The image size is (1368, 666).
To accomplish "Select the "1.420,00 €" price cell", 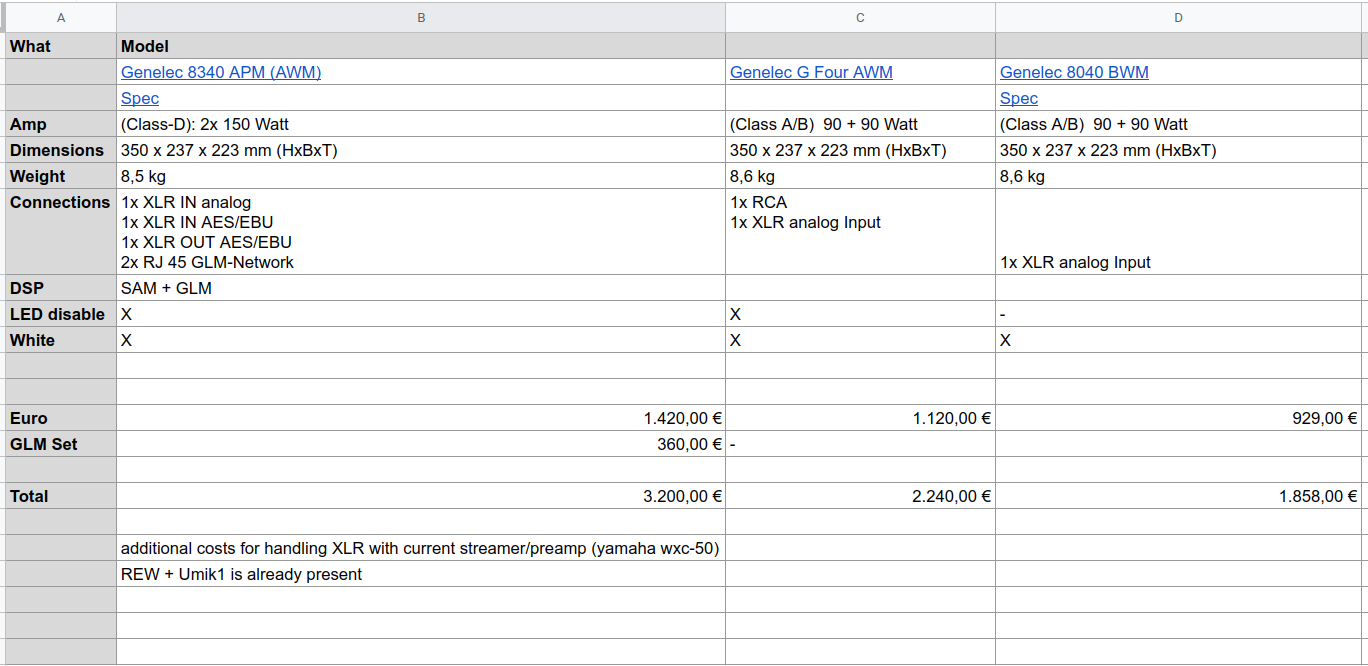I will point(421,418).
